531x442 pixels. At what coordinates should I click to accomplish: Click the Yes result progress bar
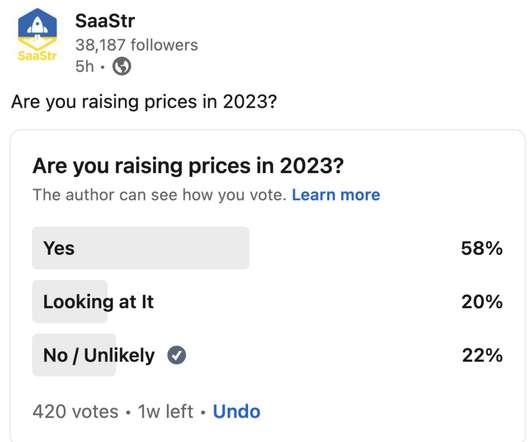coord(141,248)
